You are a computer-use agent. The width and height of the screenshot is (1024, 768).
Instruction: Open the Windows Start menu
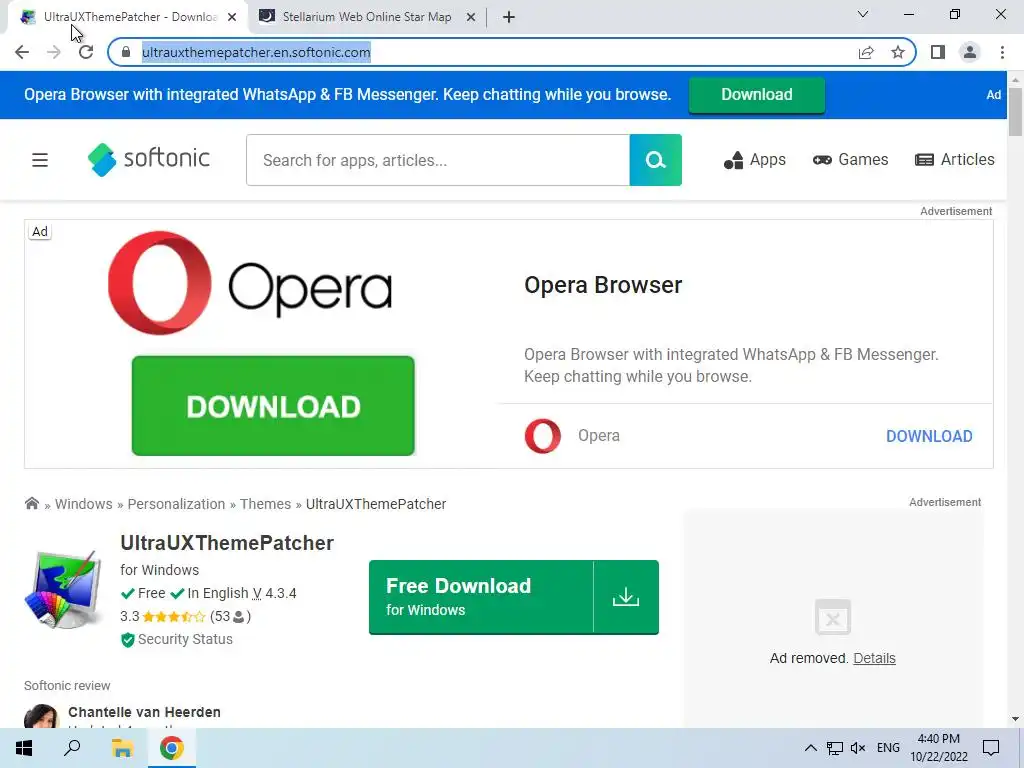coord(24,748)
